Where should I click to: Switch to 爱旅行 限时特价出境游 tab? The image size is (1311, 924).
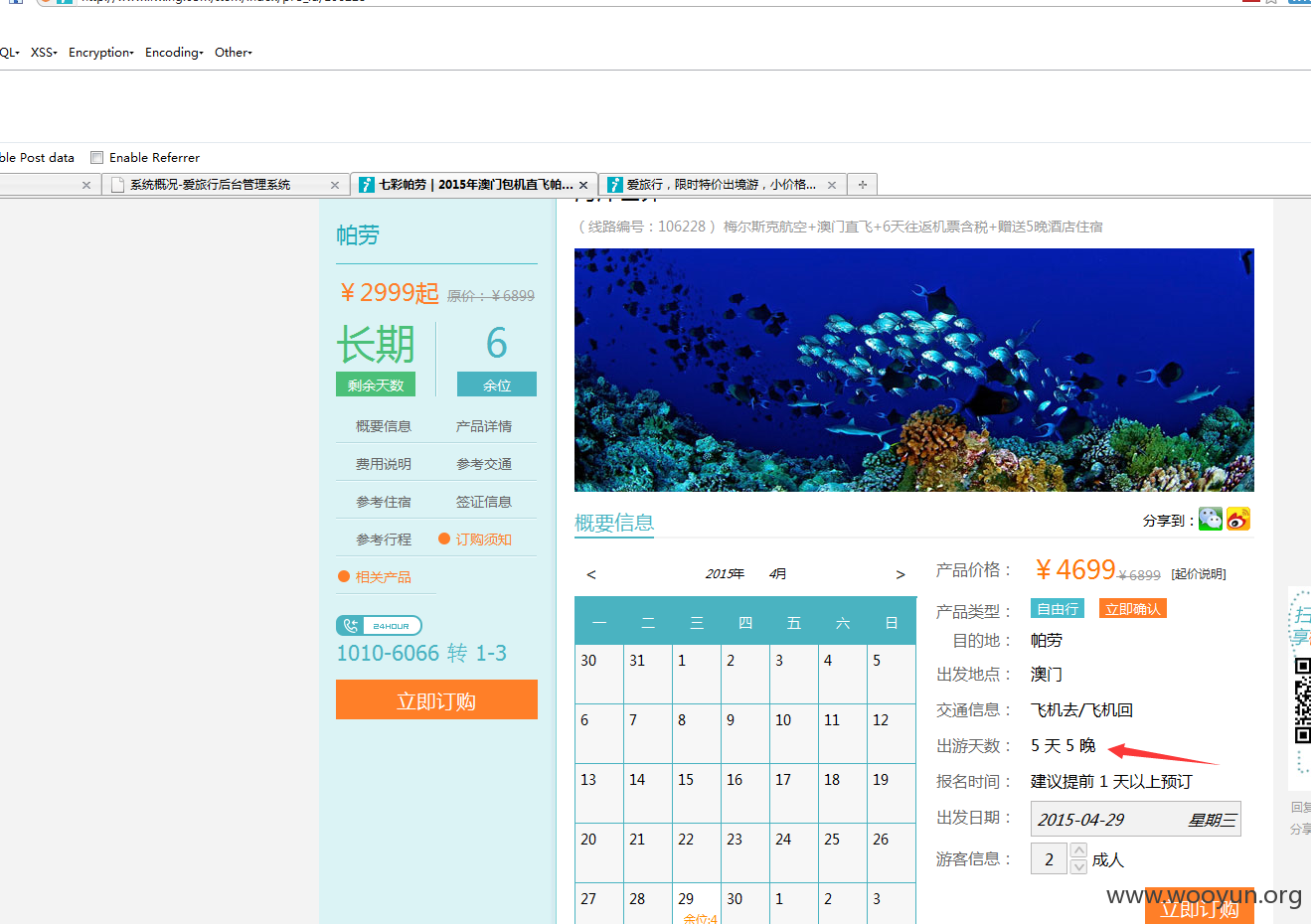[x=721, y=185]
